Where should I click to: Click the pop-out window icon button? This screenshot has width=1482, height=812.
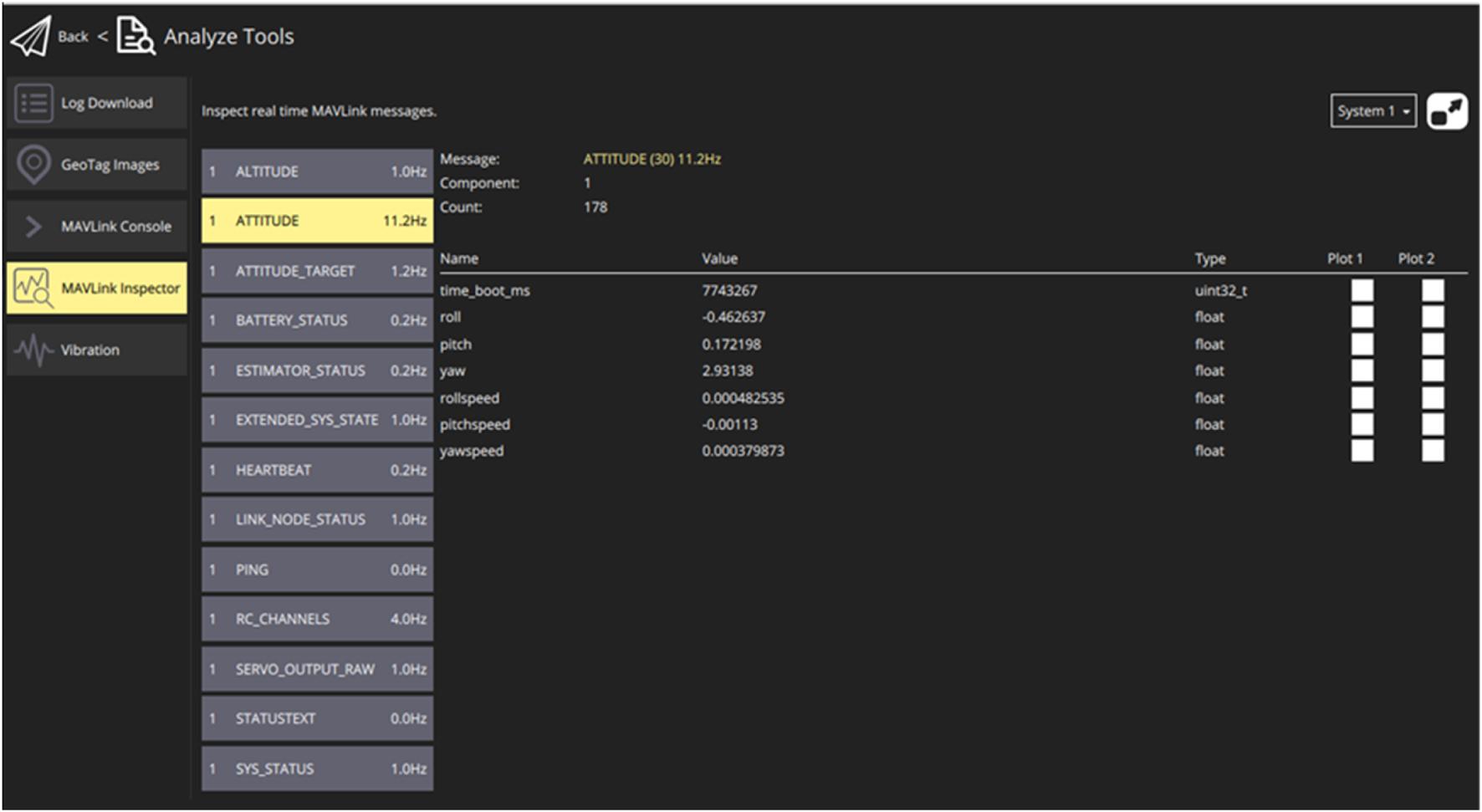point(1447,111)
